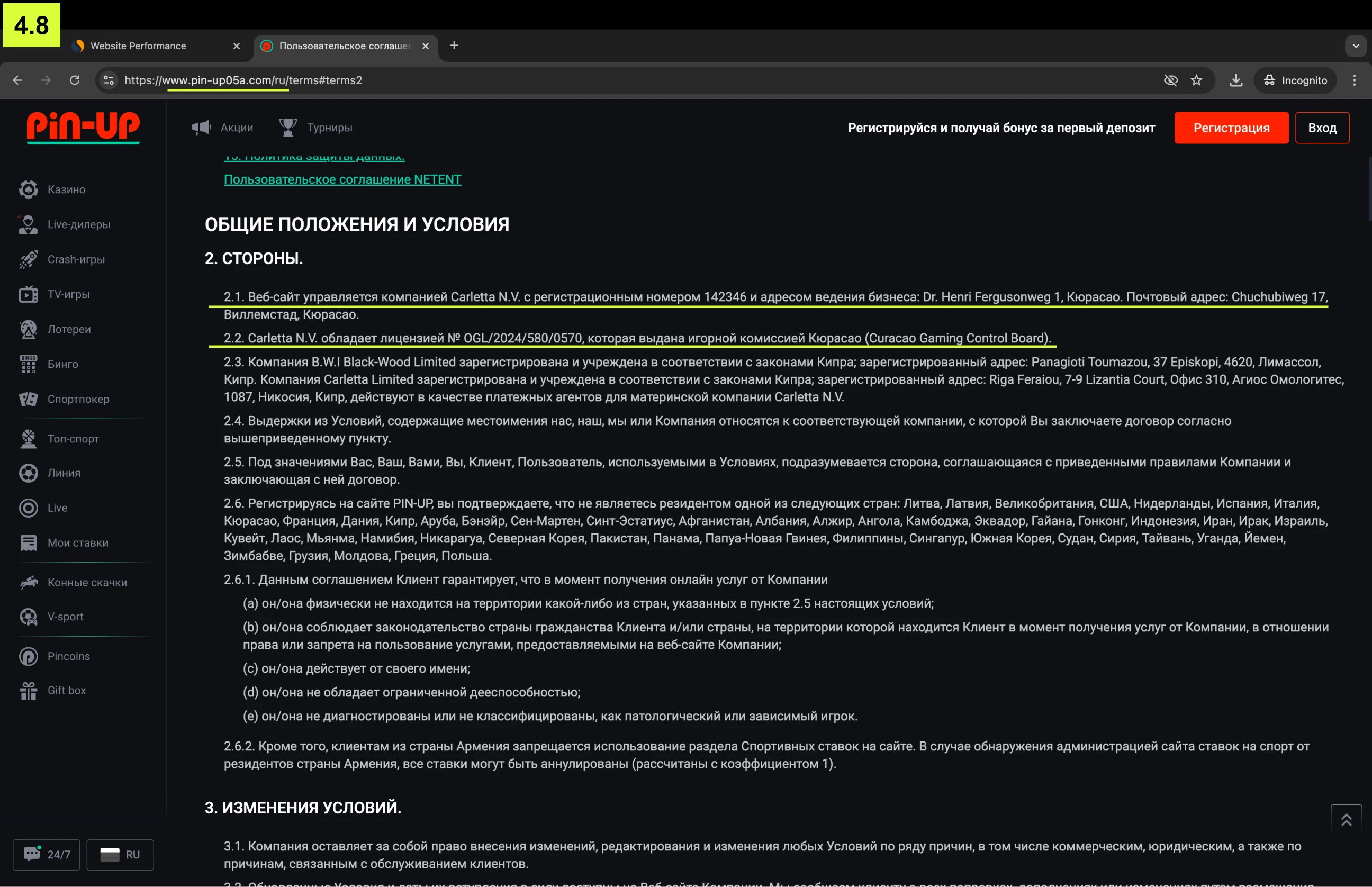1372x887 pixels.
Task: Open the 24/7 support chat
Action: [x=47, y=854]
